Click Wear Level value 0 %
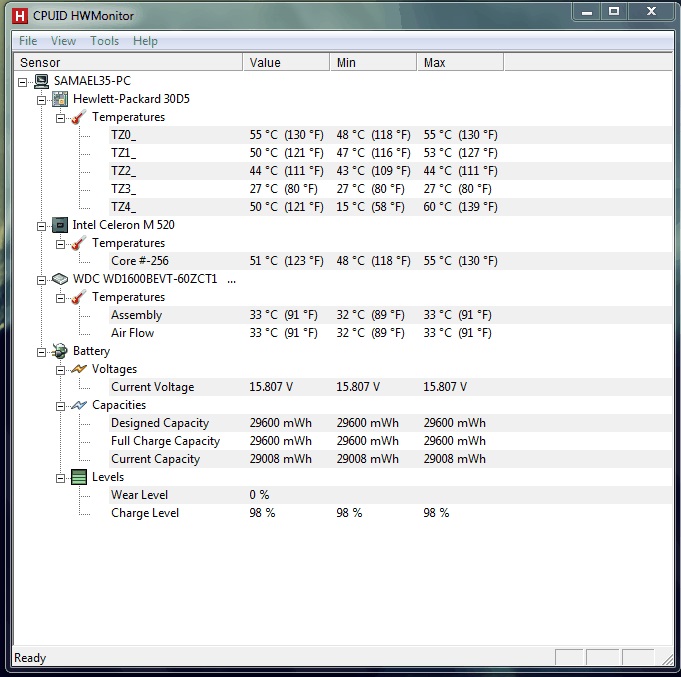 (259, 495)
